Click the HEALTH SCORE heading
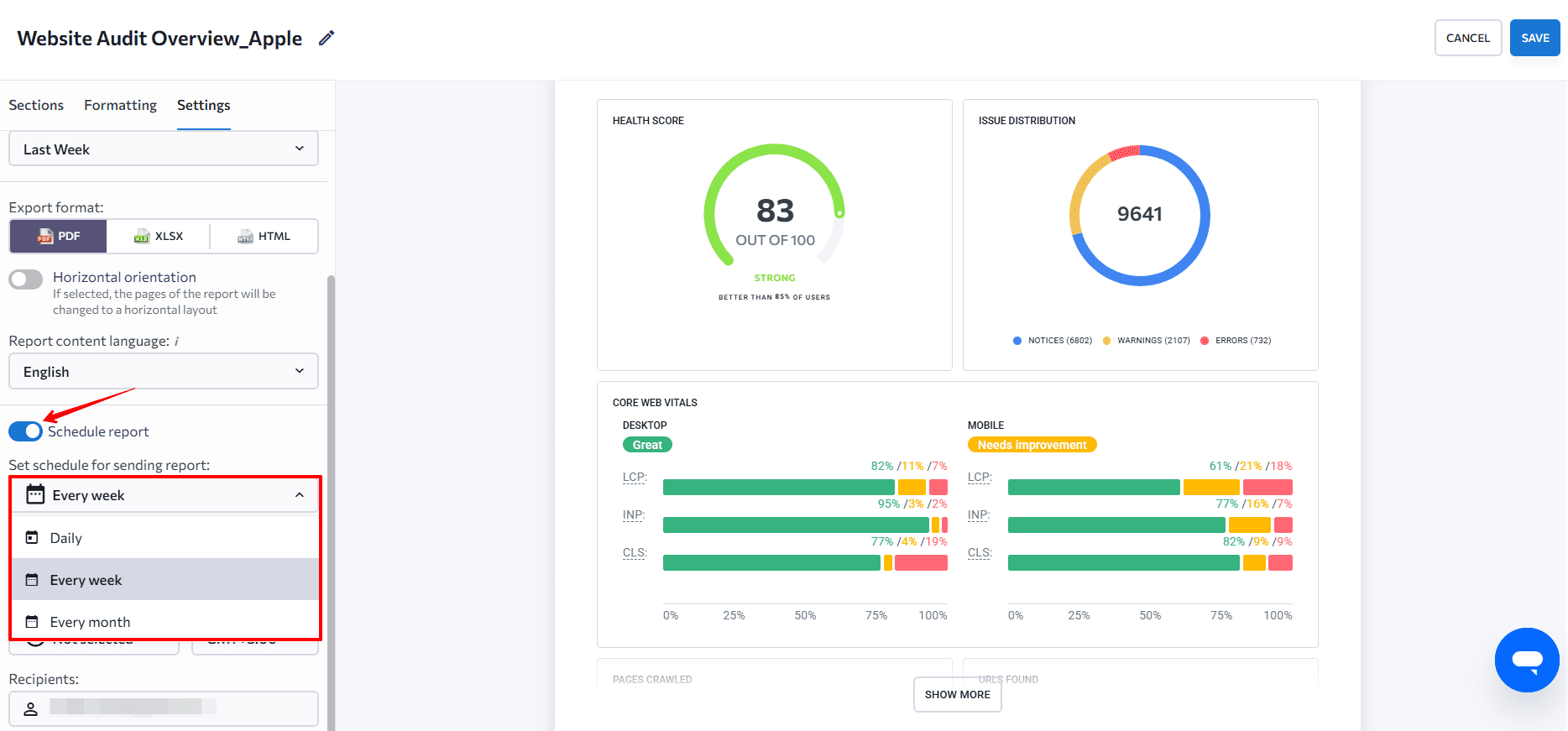This screenshot has width=1568, height=731. click(x=648, y=121)
